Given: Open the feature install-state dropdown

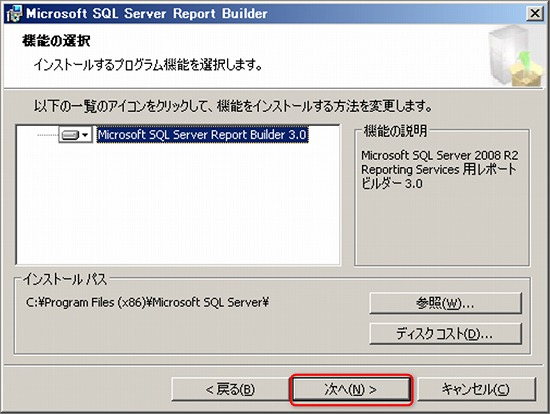Looking at the screenshot, I should (75, 135).
